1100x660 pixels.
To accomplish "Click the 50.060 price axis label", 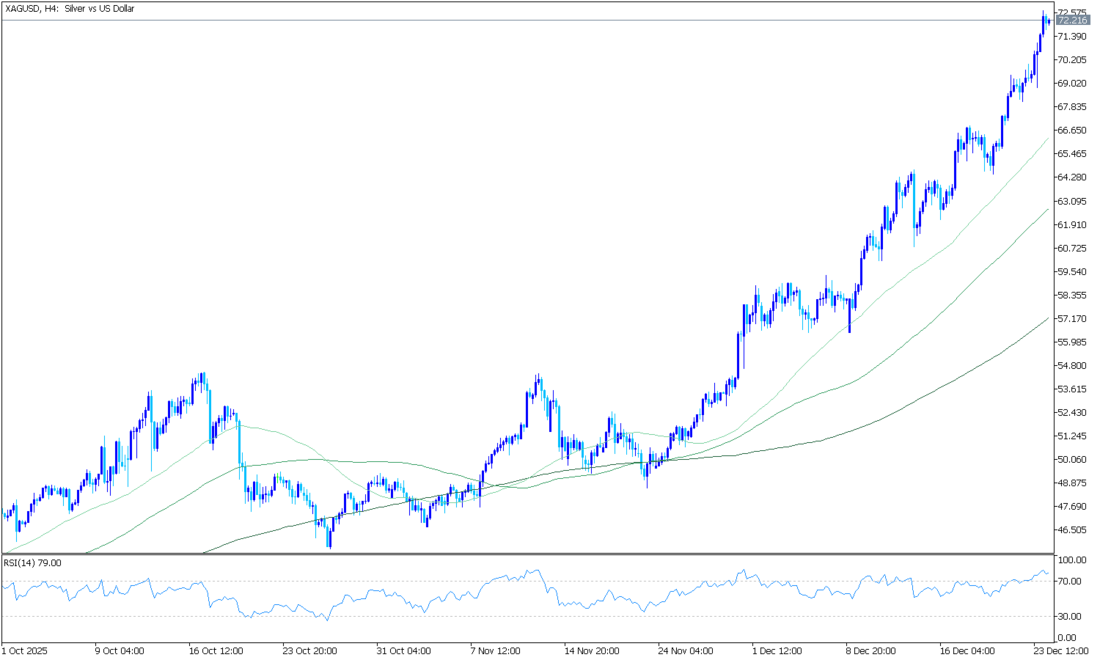I will (1072, 460).
